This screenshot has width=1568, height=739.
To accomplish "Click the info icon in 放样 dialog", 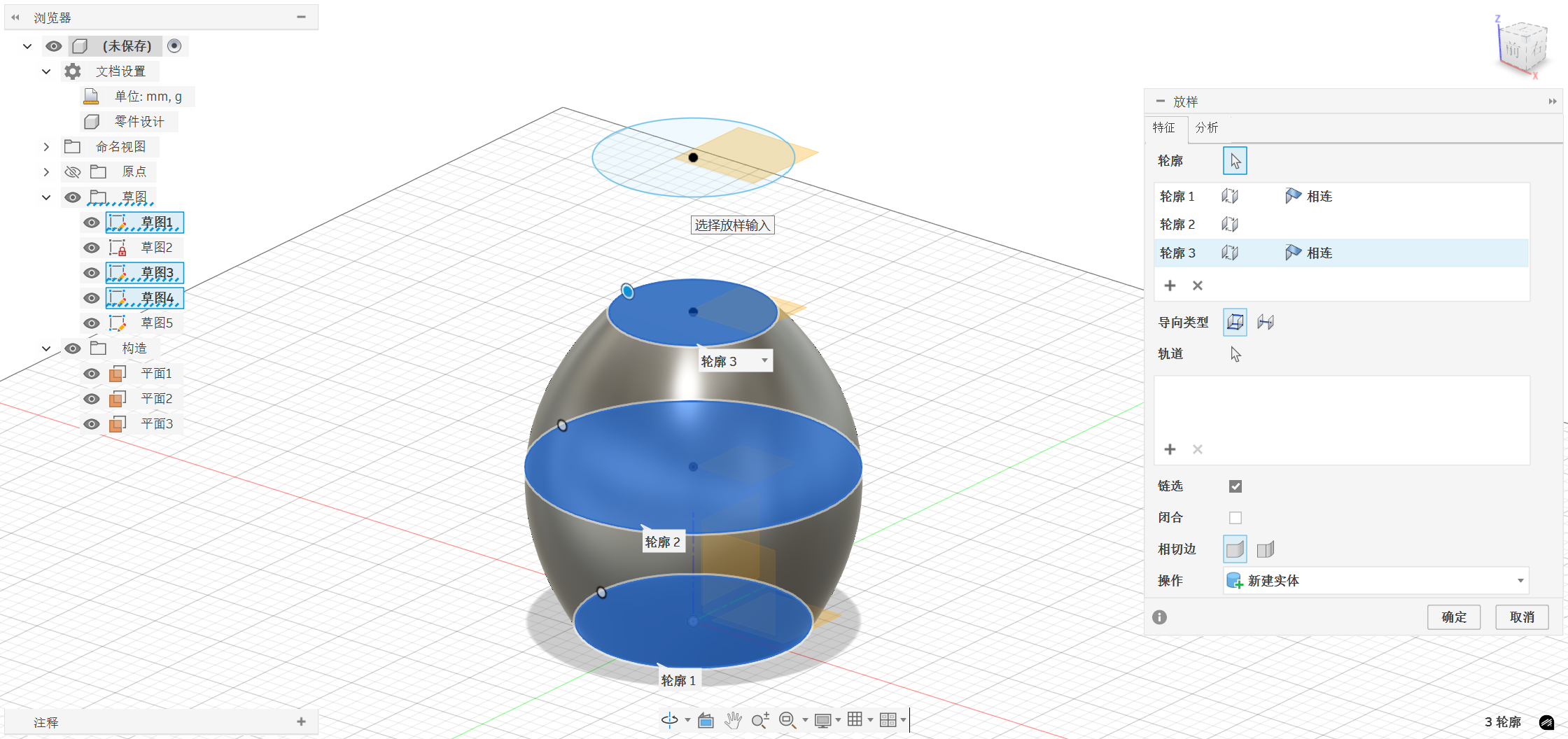I will tap(1160, 617).
